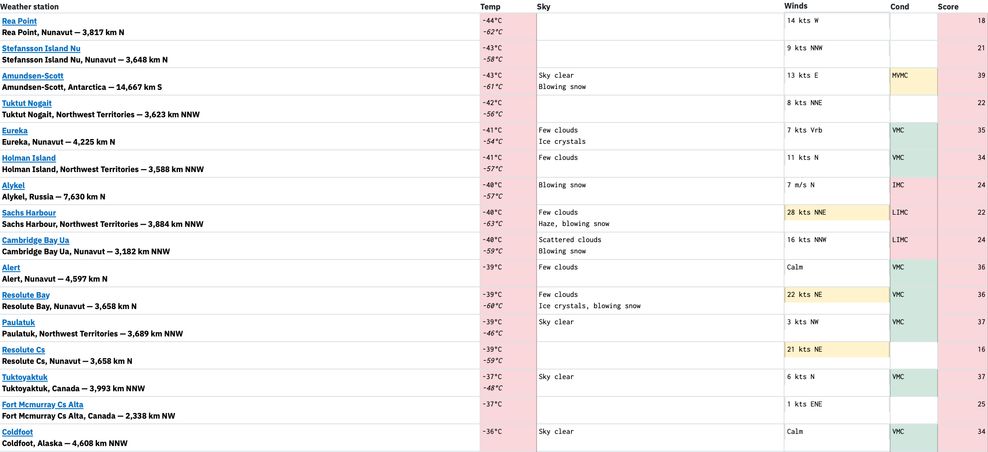Click the Amundsen-Scott station link

pos(33,76)
